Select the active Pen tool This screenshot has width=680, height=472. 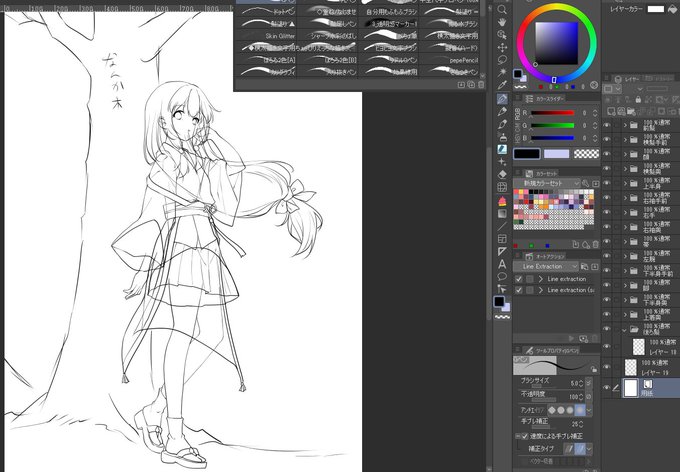click(502, 99)
